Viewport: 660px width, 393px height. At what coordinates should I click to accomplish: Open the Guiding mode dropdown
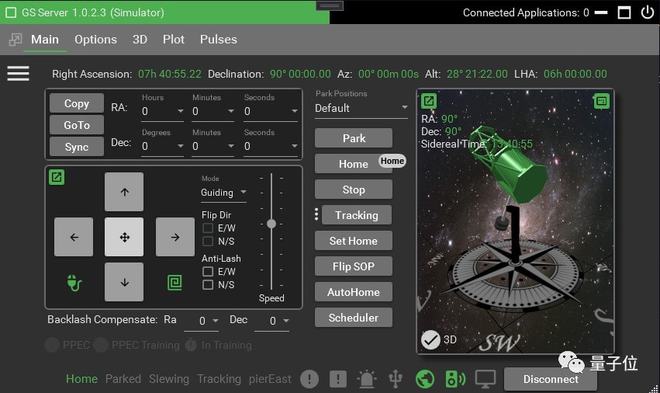click(224, 192)
